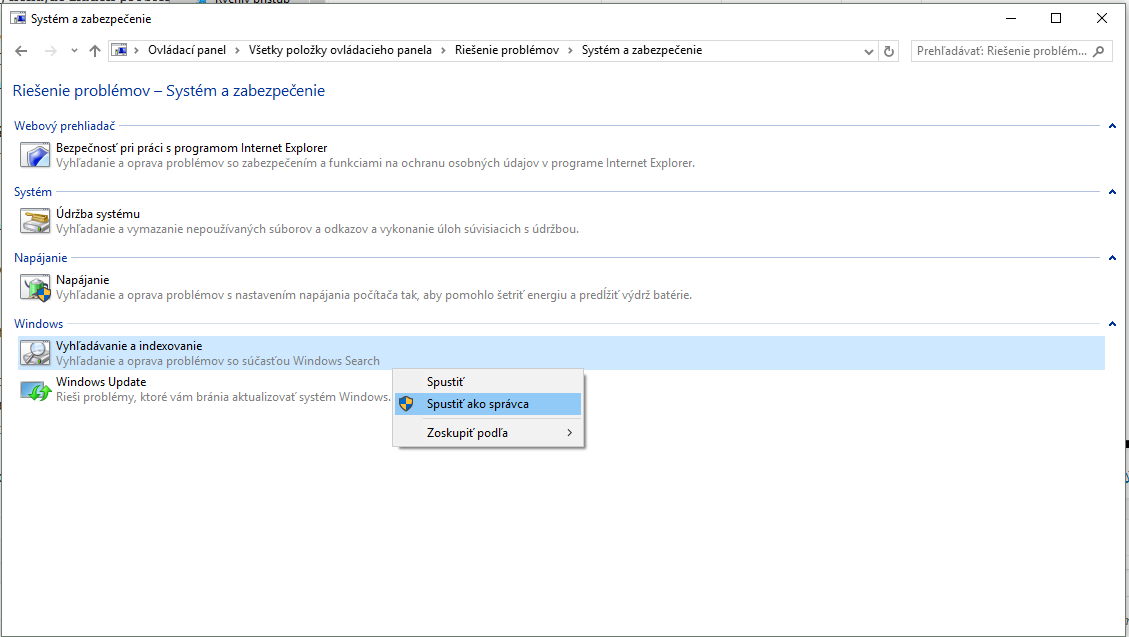Click Windows Search description under Vyhľadávanie a indexovanie
Viewport: 1129px width, 637px height.
[x=217, y=361]
